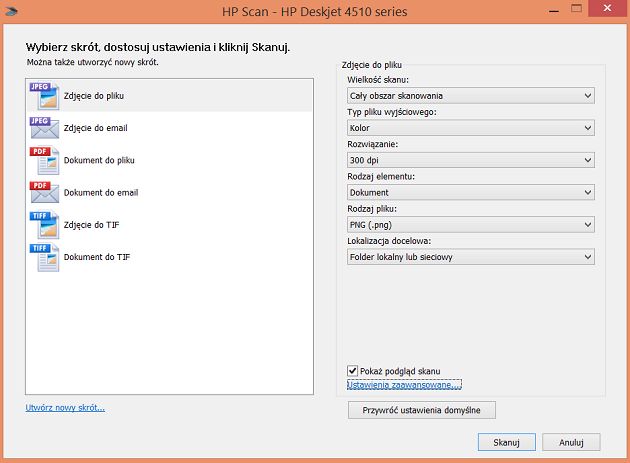
Task: Click the 'Utwórz nowy skrót...' link
Action: (x=65, y=408)
